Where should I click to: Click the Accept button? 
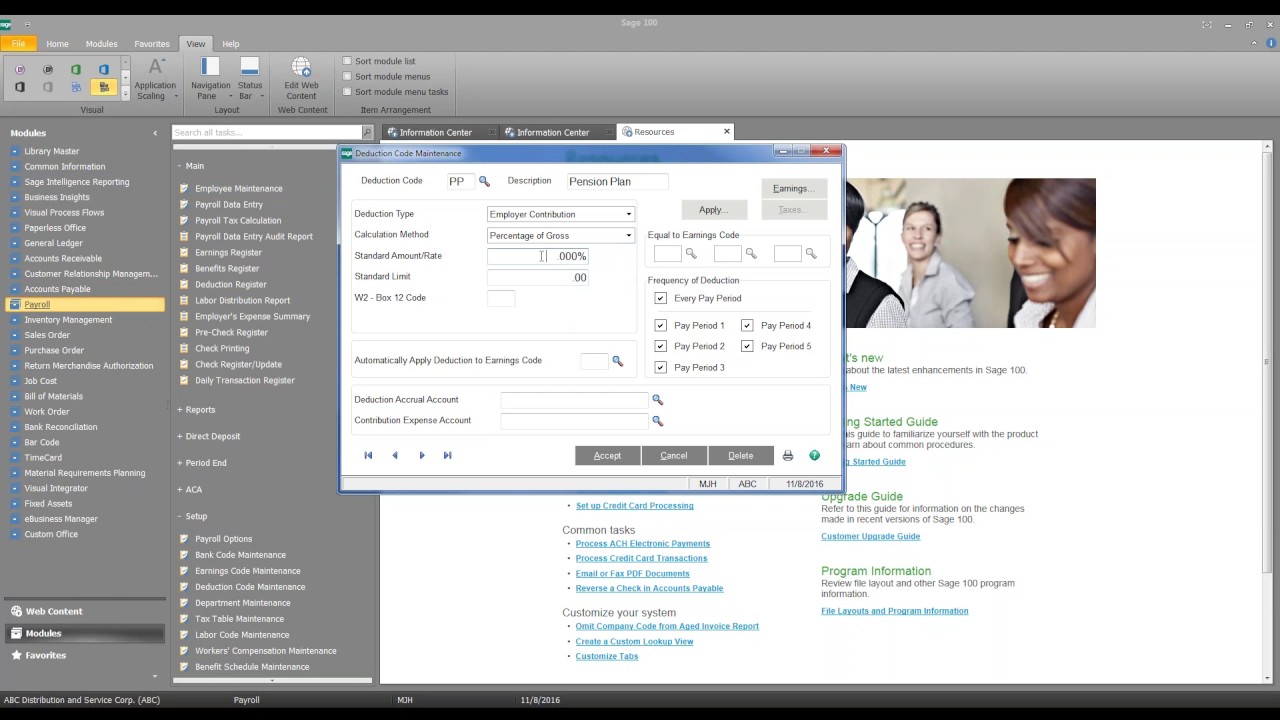pos(607,456)
